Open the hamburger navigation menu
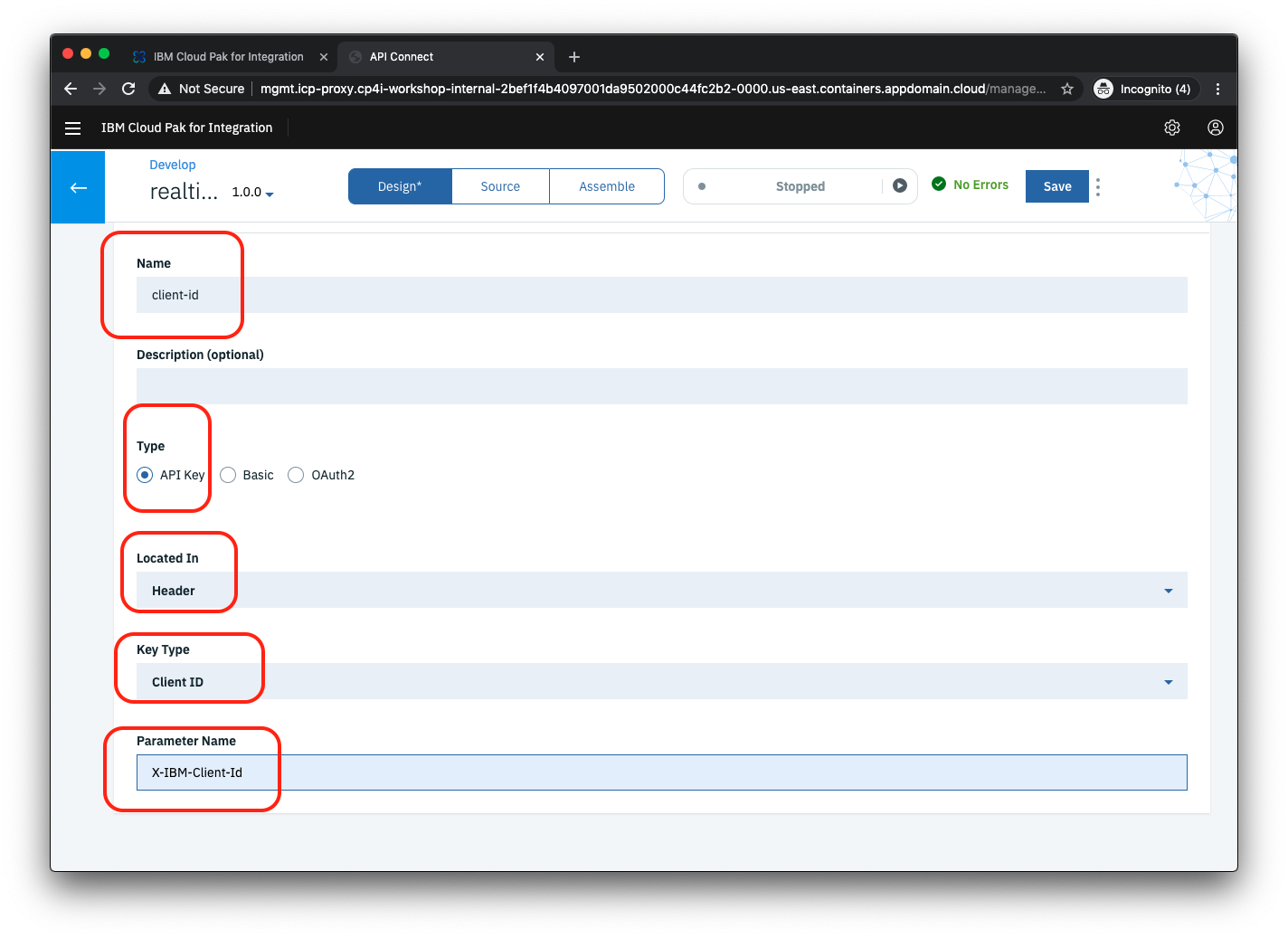 coord(73,128)
